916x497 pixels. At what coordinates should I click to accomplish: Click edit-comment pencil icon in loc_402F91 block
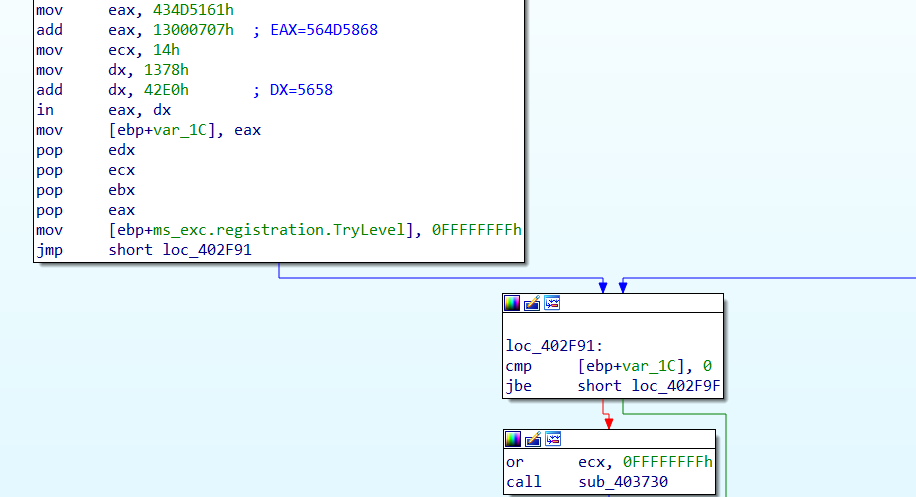(x=532, y=303)
